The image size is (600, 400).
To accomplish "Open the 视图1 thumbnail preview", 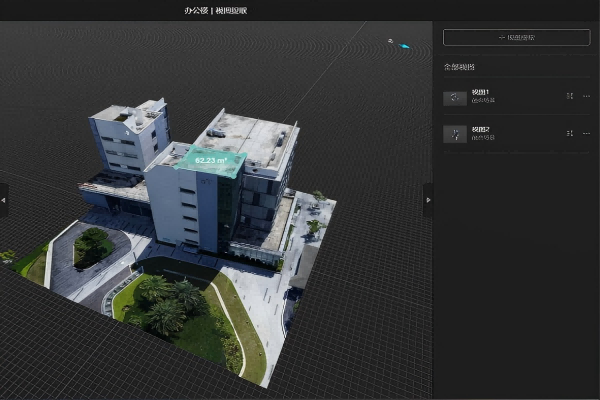I will click(x=455, y=97).
